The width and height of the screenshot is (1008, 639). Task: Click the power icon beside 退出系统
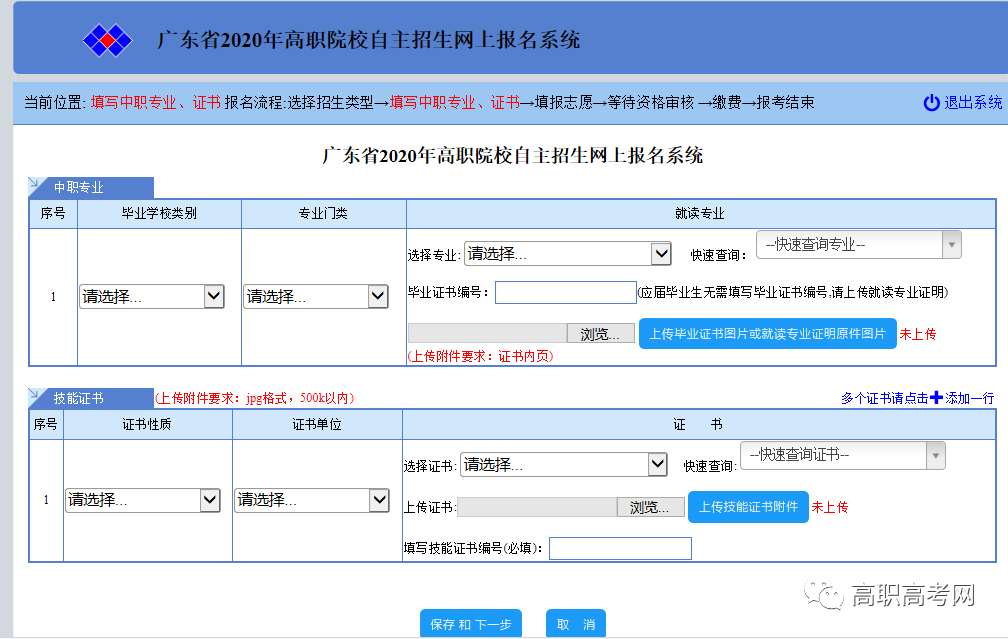tap(931, 102)
